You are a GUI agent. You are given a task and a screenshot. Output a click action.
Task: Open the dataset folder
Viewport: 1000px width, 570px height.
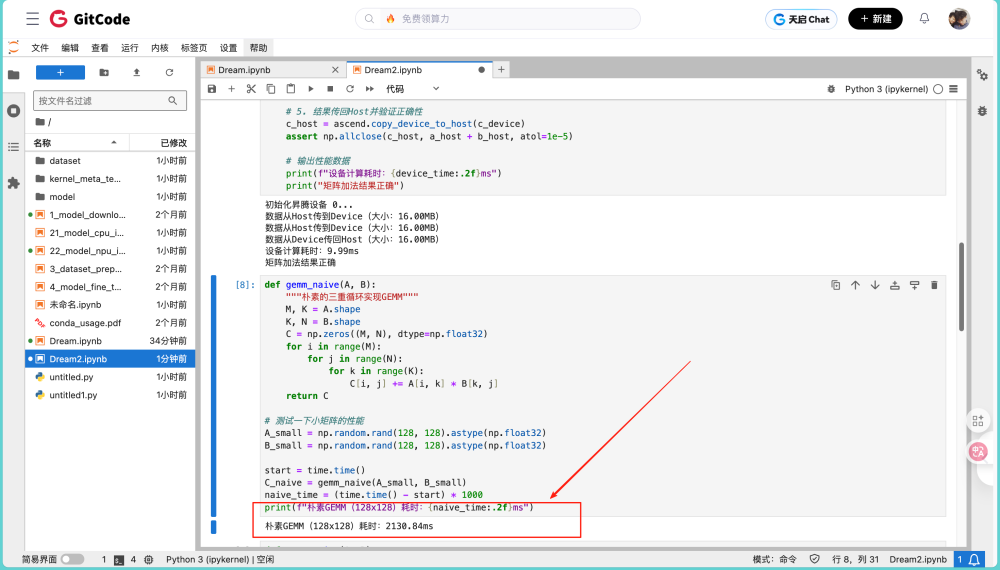click(x=110, y=161)
